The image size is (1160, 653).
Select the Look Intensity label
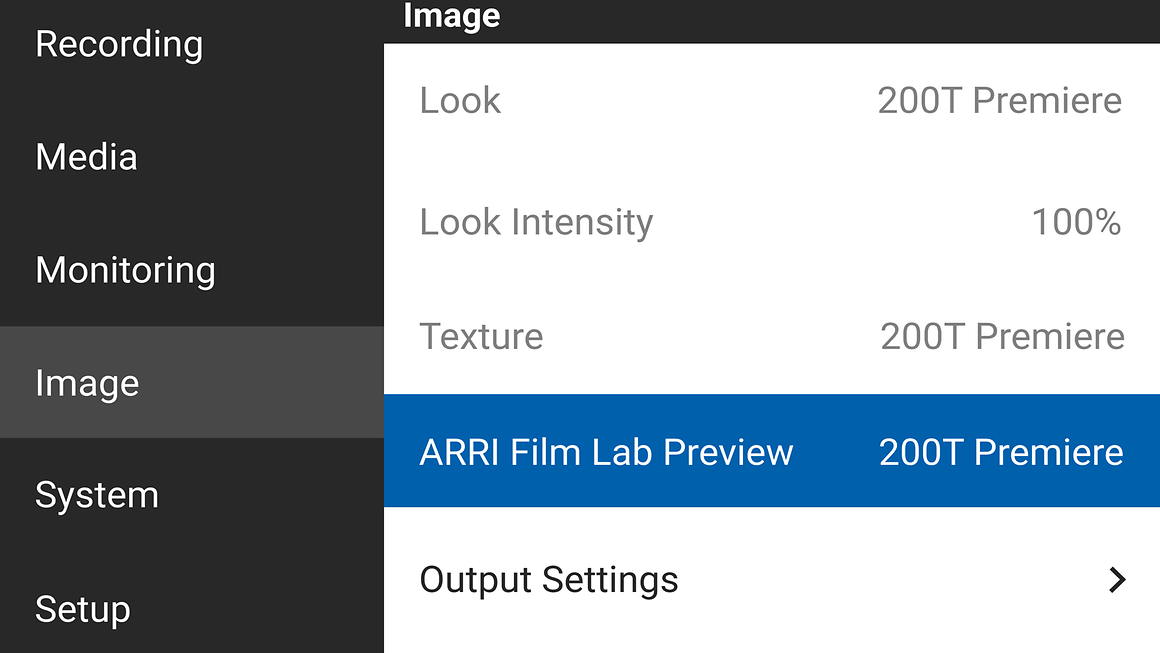536,222
